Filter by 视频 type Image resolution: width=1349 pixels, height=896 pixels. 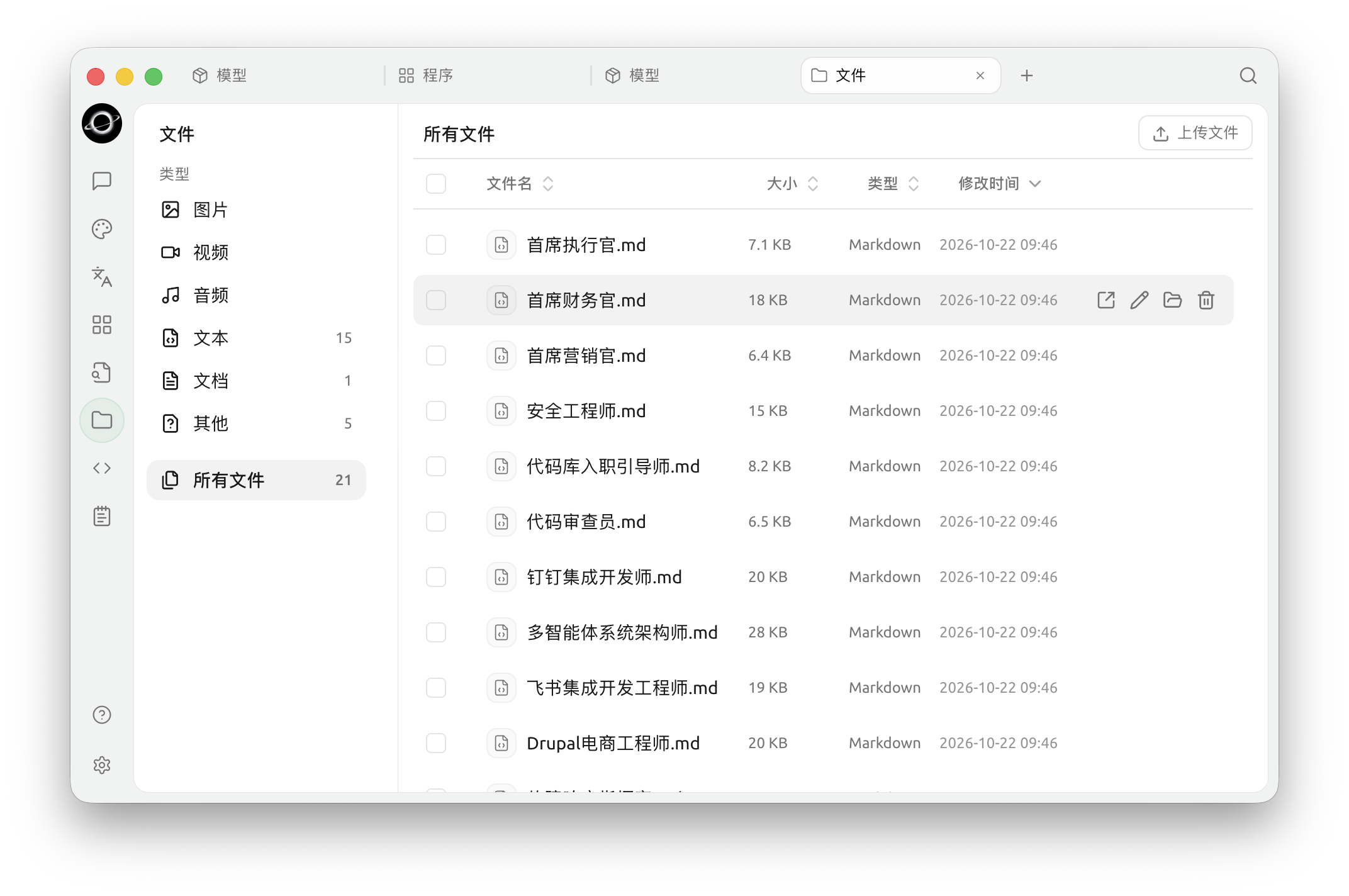tap(256, 252)
